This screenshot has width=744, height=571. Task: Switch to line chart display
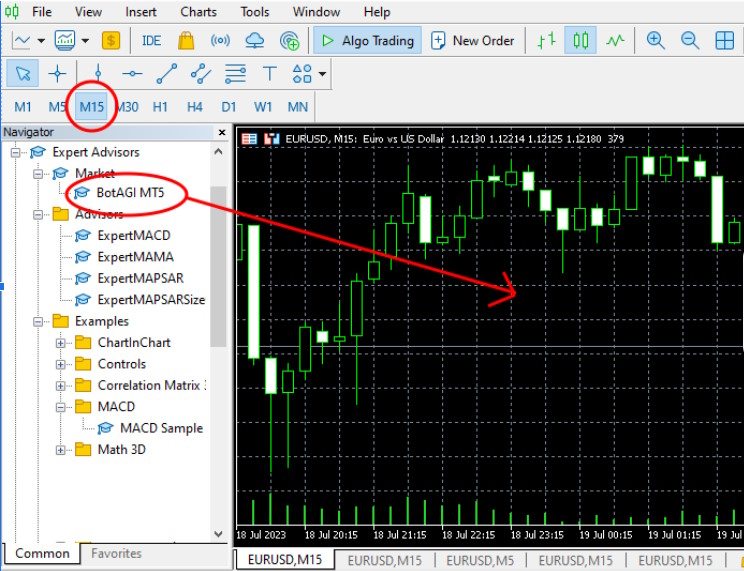pyautogui.click(x=615, y=41)
